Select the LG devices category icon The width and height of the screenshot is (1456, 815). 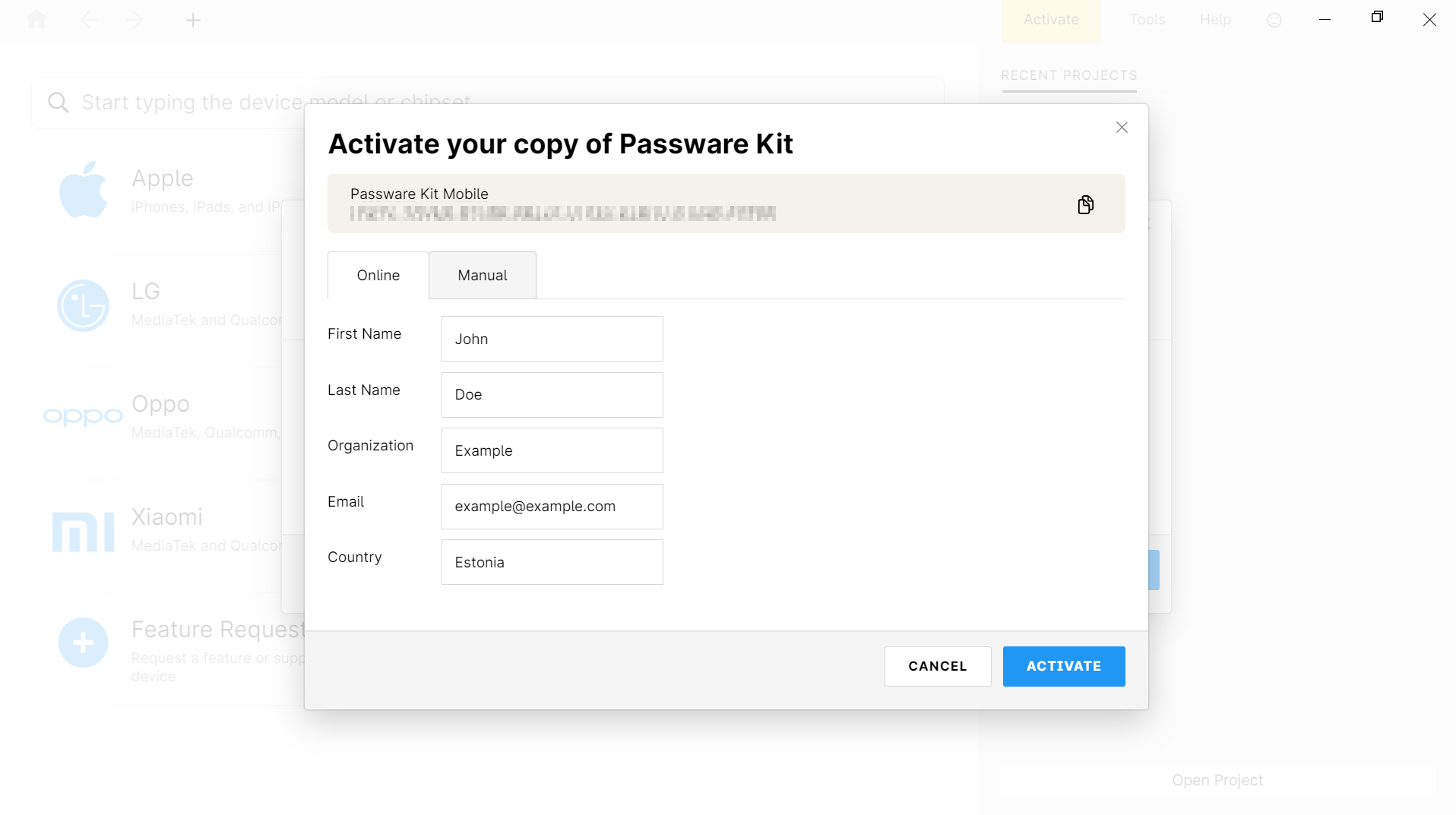83,305
